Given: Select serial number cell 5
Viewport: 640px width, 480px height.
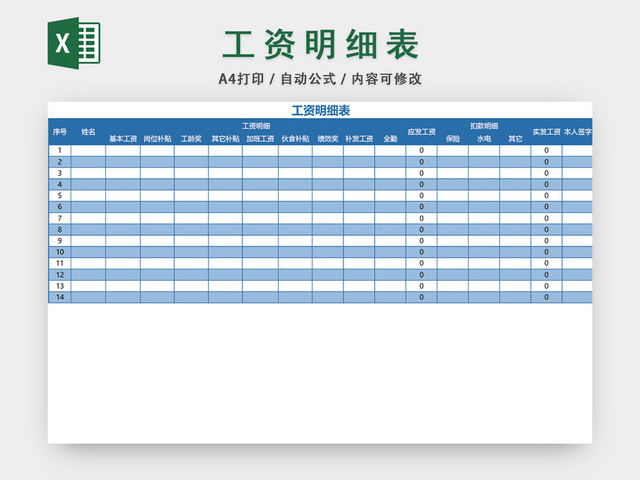Looking at the screenshot, I should (x=60, y=196).
